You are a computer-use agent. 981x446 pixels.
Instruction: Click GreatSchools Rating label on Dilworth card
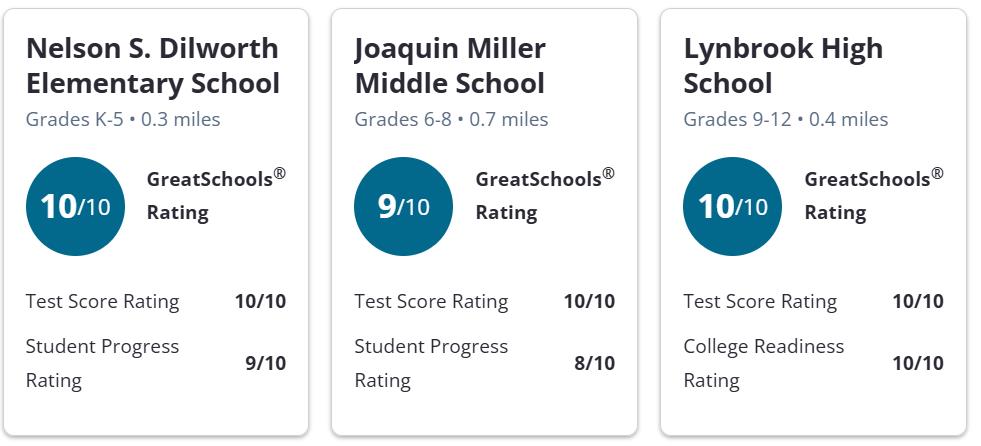click(216, 195)
